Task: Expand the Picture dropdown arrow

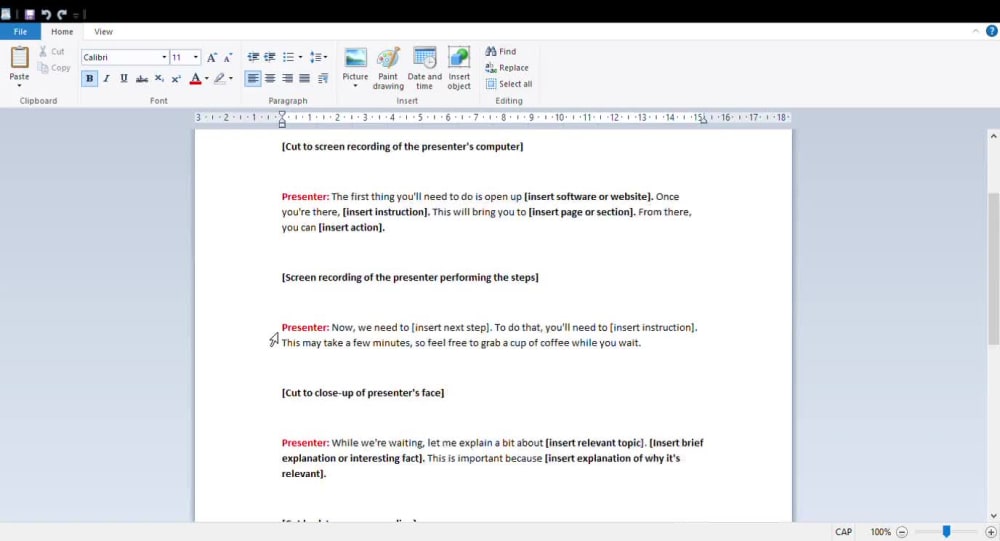Action: click(355, 85)
